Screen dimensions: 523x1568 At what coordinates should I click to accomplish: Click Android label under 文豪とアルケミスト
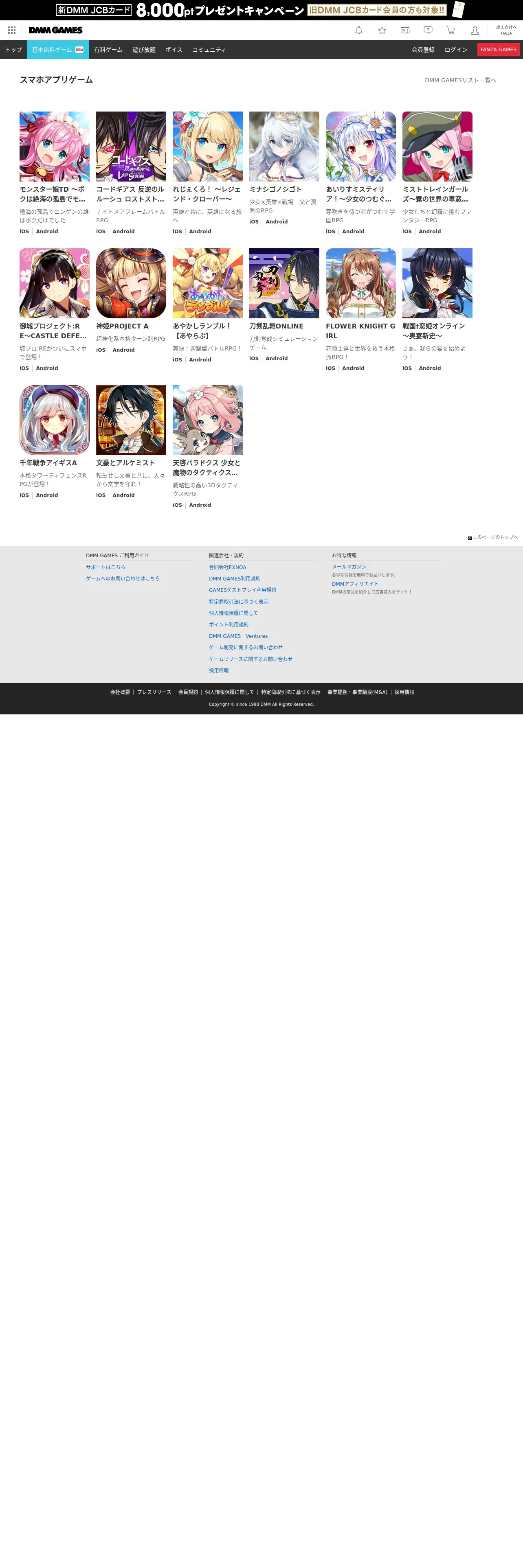point(123,495)
